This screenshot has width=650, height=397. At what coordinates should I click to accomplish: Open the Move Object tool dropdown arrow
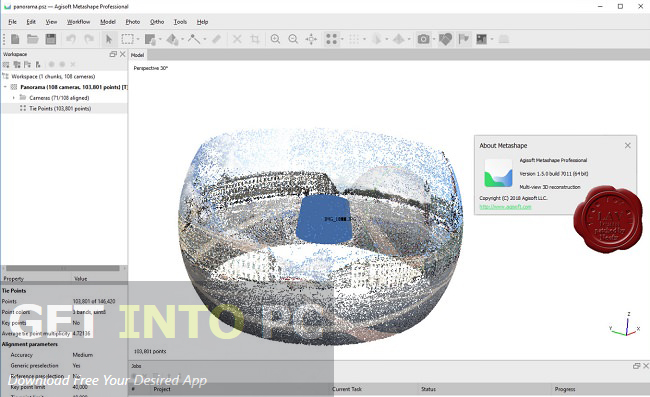pyautogui.click(x=183, y=39)
